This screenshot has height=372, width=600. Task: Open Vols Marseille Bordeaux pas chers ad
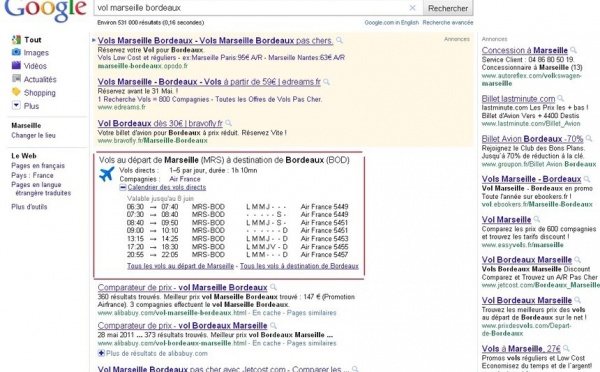(215, 41)
